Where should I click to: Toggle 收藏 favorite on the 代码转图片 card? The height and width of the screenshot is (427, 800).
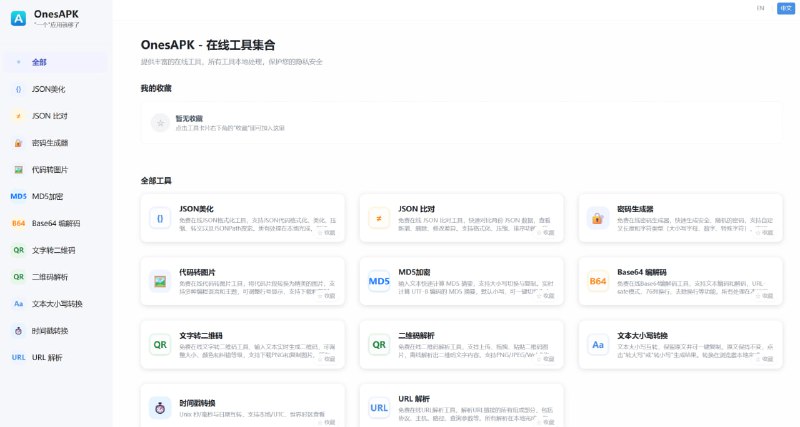[327, 296]
